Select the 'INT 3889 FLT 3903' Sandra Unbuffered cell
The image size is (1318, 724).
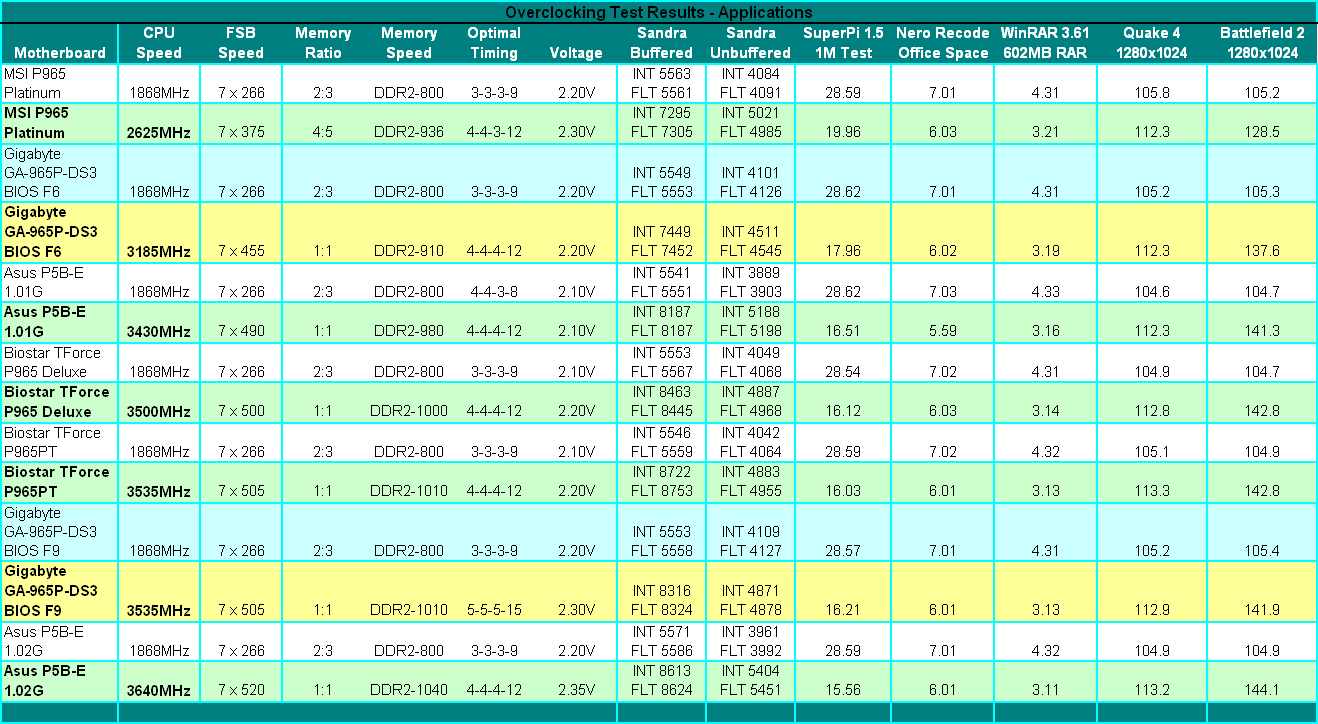click(x=750, y=281)
